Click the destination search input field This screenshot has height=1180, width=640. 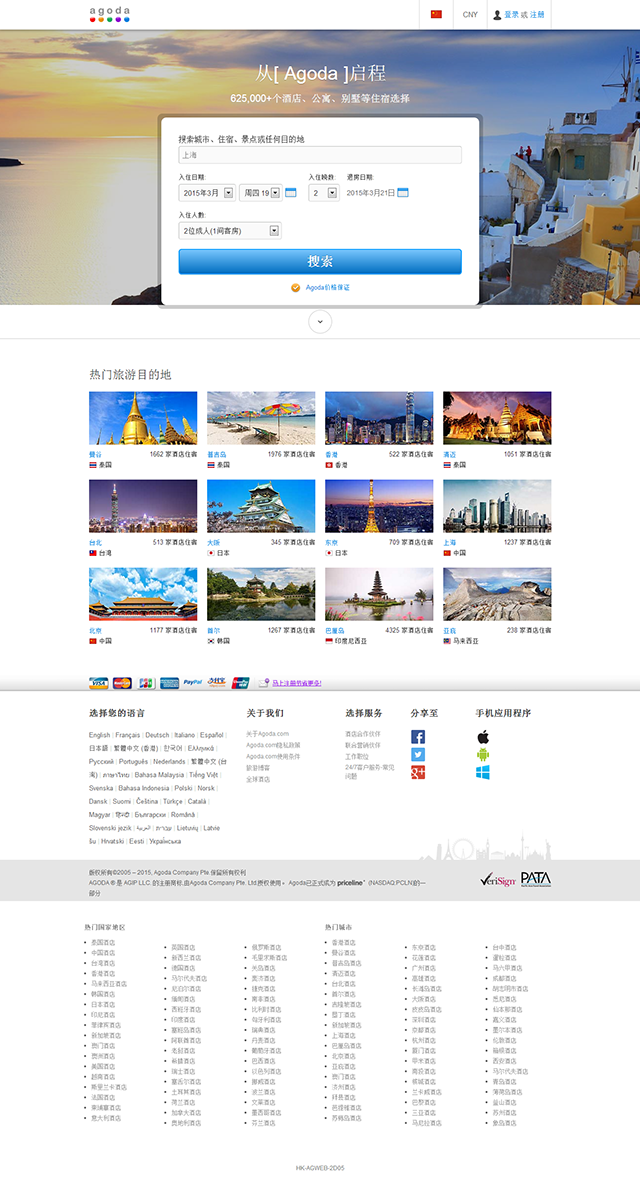coord(320,155)
